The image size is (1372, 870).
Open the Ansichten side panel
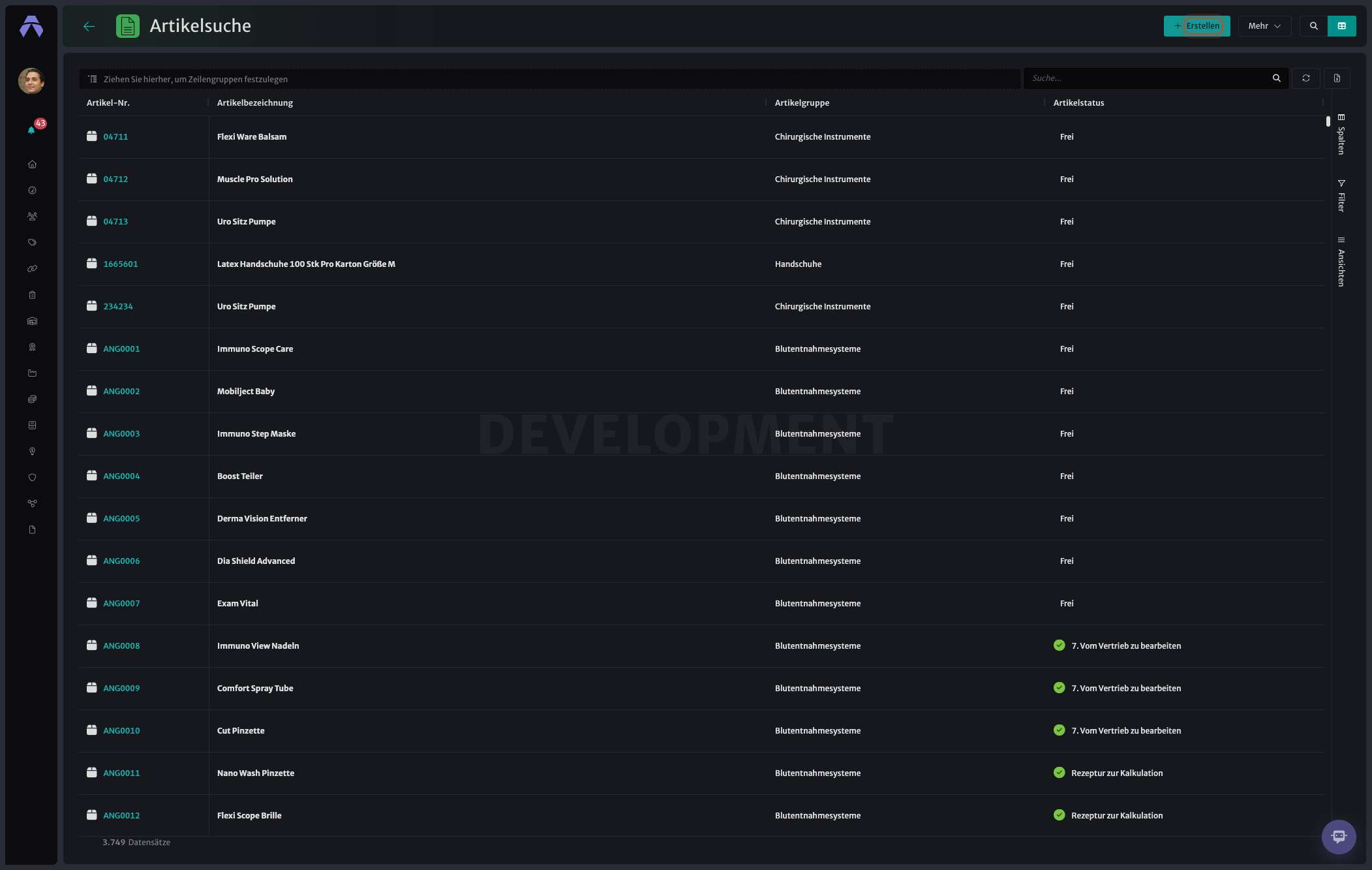(x=1341, y=262)
